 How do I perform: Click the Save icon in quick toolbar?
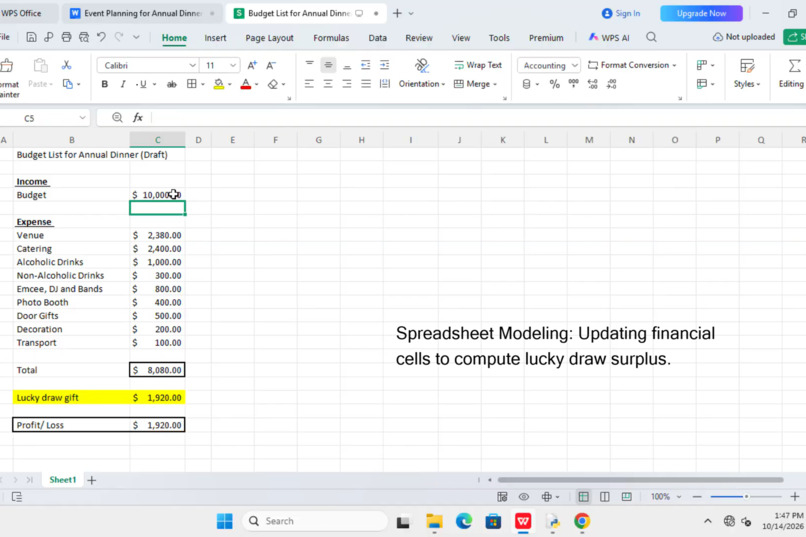click(31, 37)
